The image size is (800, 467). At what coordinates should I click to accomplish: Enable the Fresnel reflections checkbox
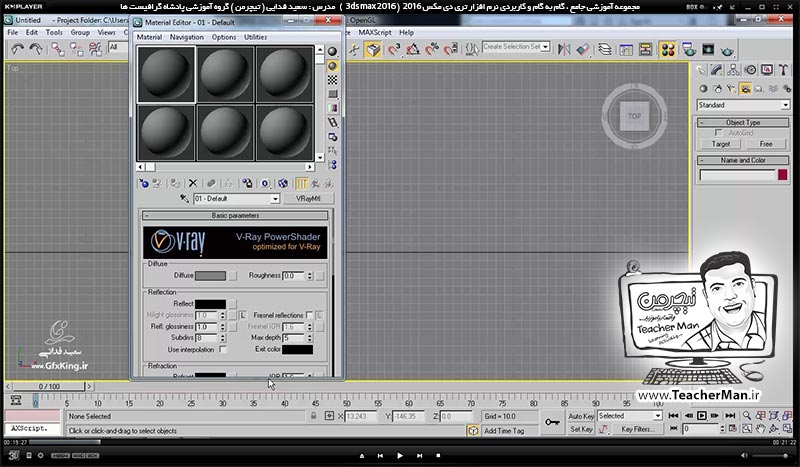click(x=309, y=315)
